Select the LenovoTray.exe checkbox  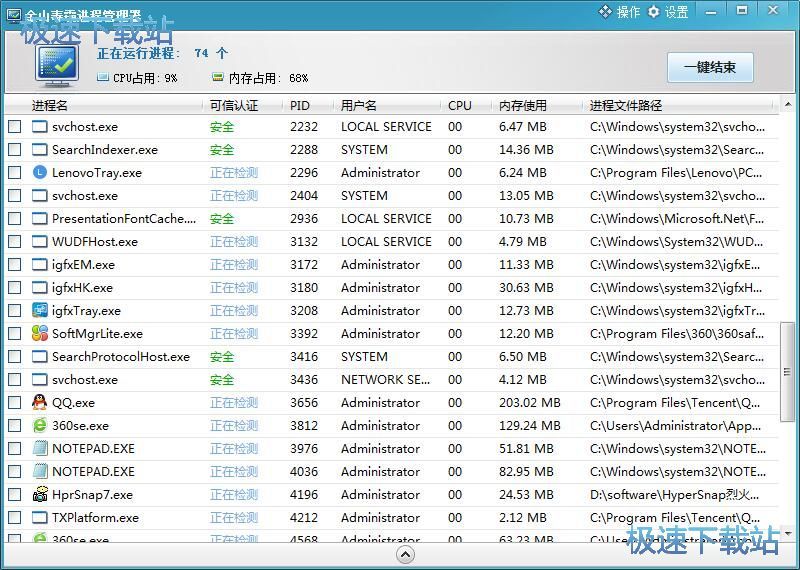(15, 172)
